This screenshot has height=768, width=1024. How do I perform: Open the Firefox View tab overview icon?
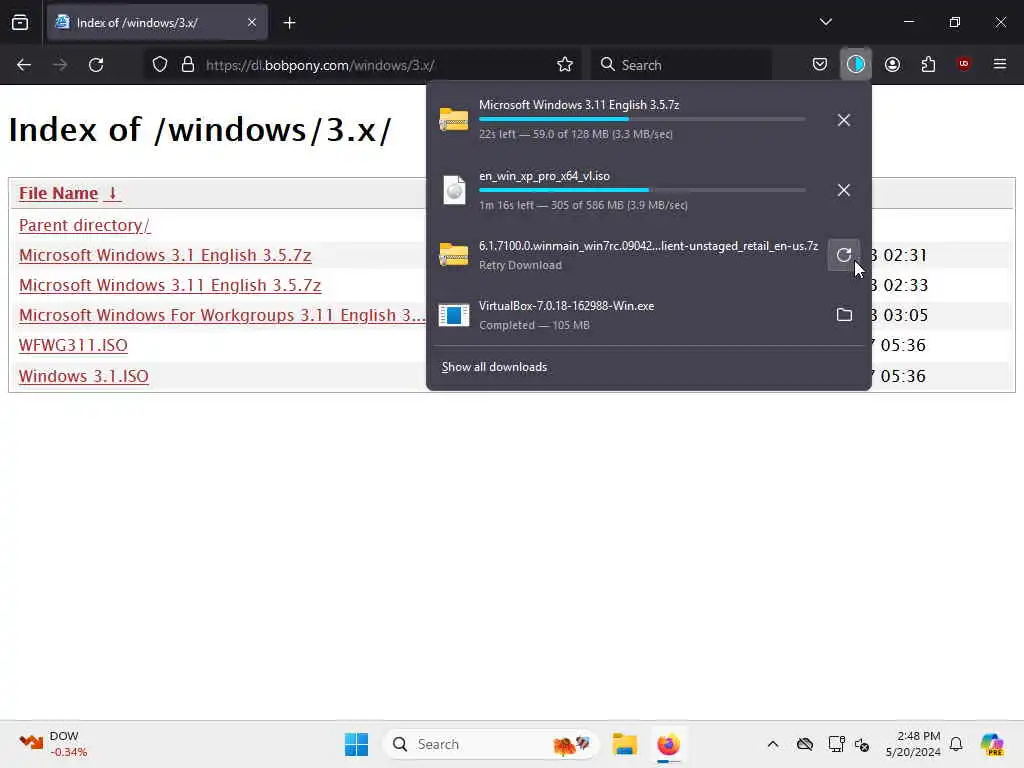20,22
